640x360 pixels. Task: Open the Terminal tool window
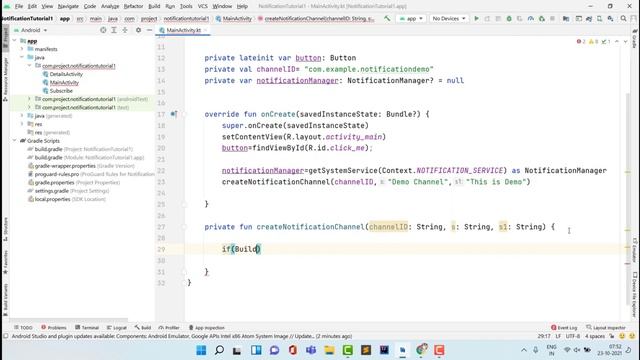coord(87,327)
